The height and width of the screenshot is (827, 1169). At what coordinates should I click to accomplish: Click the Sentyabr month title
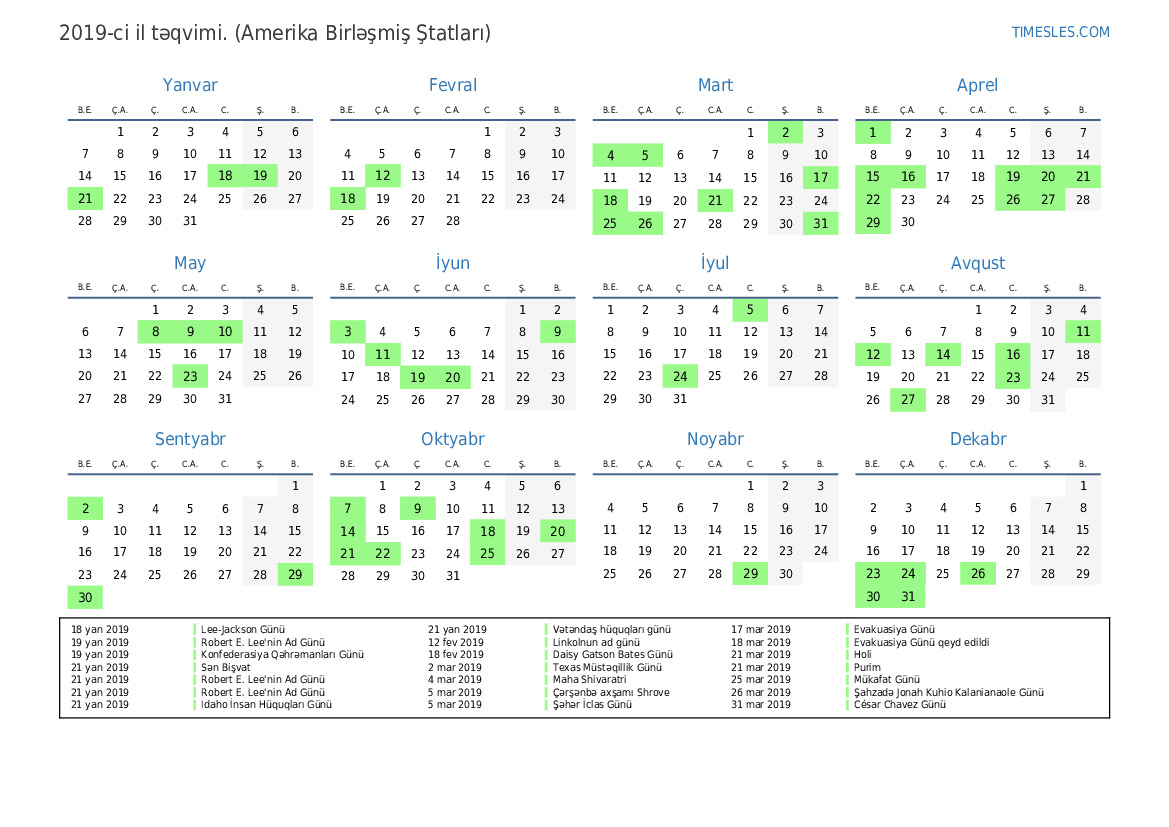click(x=190, y=439)
